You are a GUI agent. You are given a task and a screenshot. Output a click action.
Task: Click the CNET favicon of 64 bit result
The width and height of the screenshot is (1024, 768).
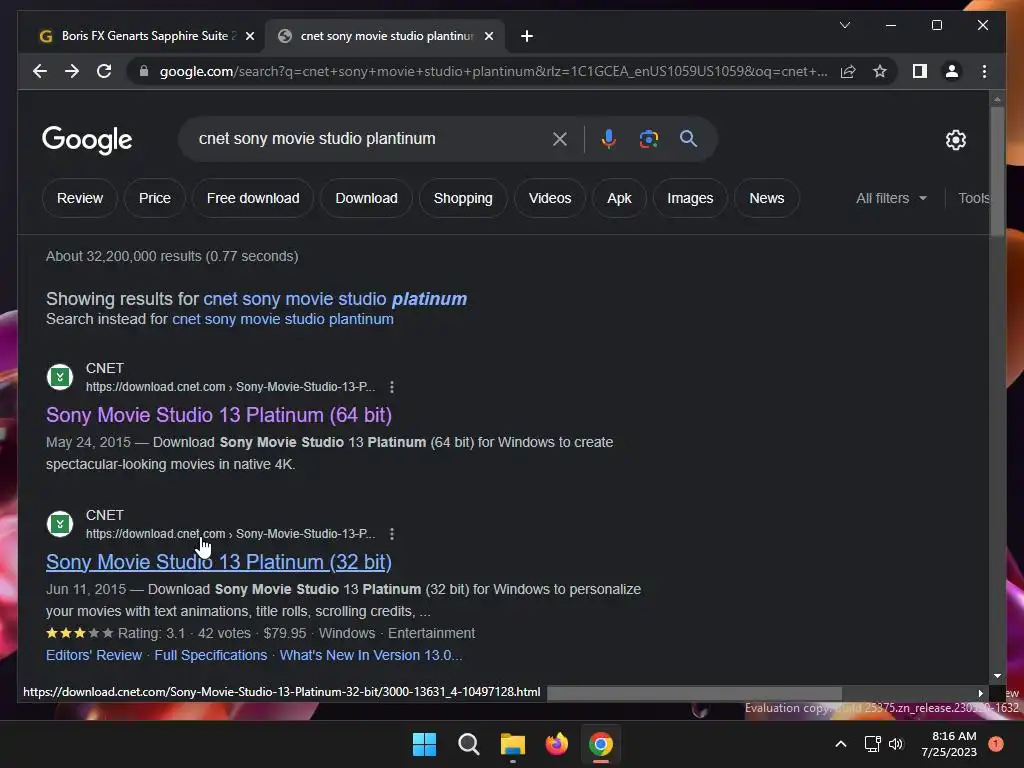pos(60,377)
